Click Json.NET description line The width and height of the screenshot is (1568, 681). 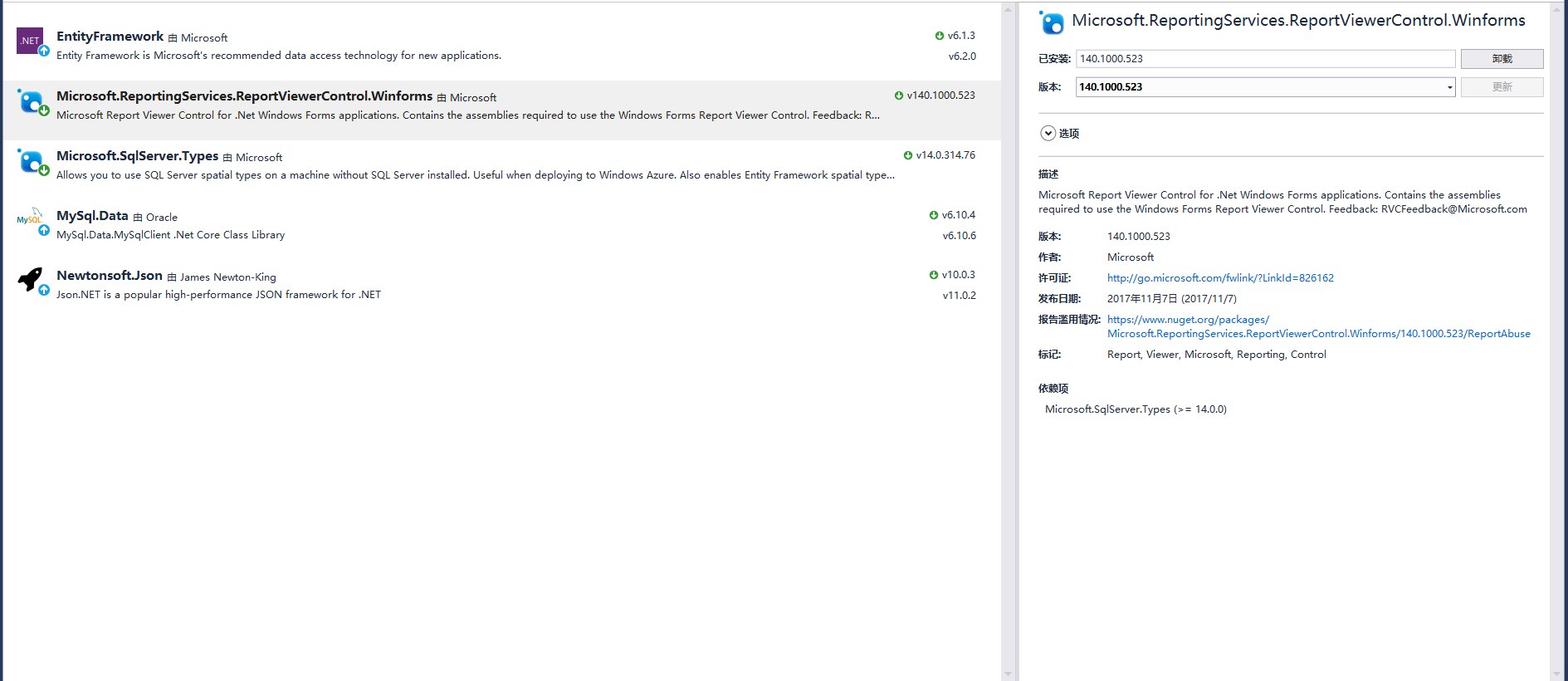pos(218,295)
